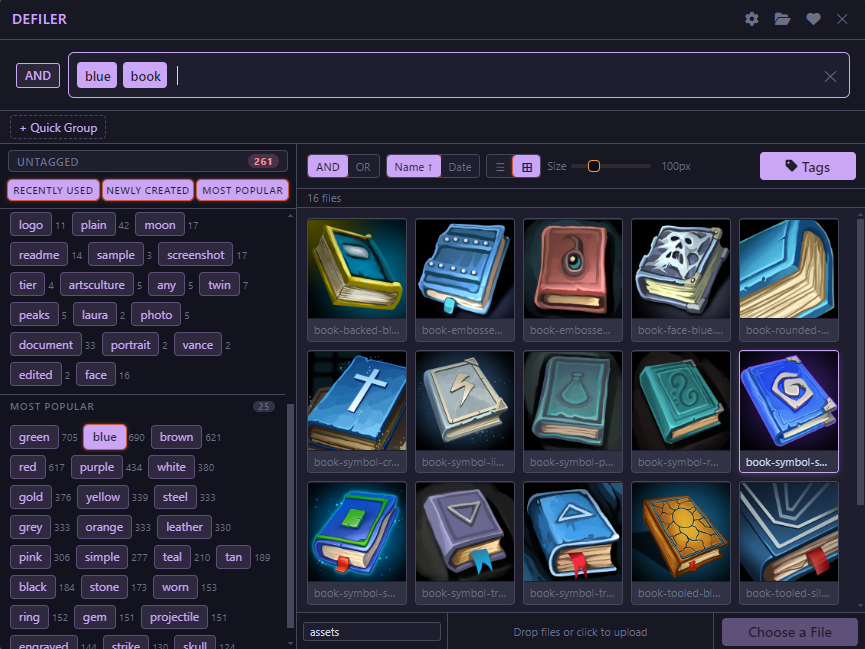Open settings with the gear icon
Screen dimensions: 865x649
pyautogui.click(x=751, y=19)
